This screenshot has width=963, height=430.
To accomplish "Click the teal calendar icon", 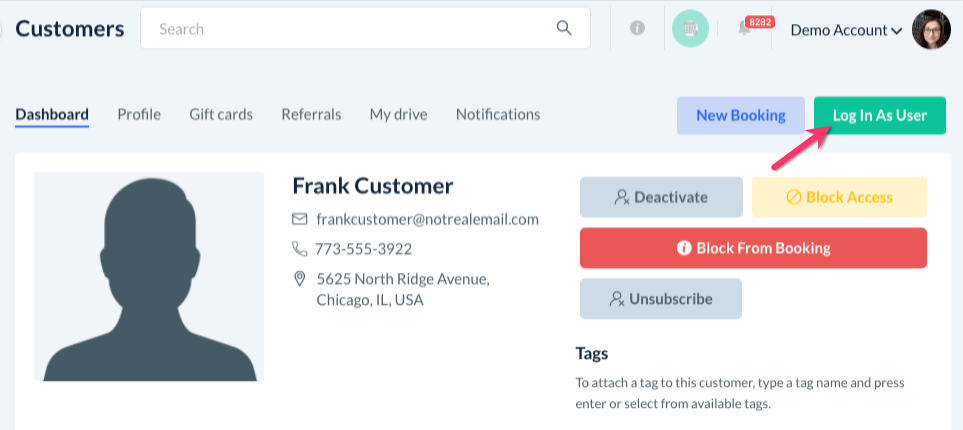I will [x=690, y=29].
